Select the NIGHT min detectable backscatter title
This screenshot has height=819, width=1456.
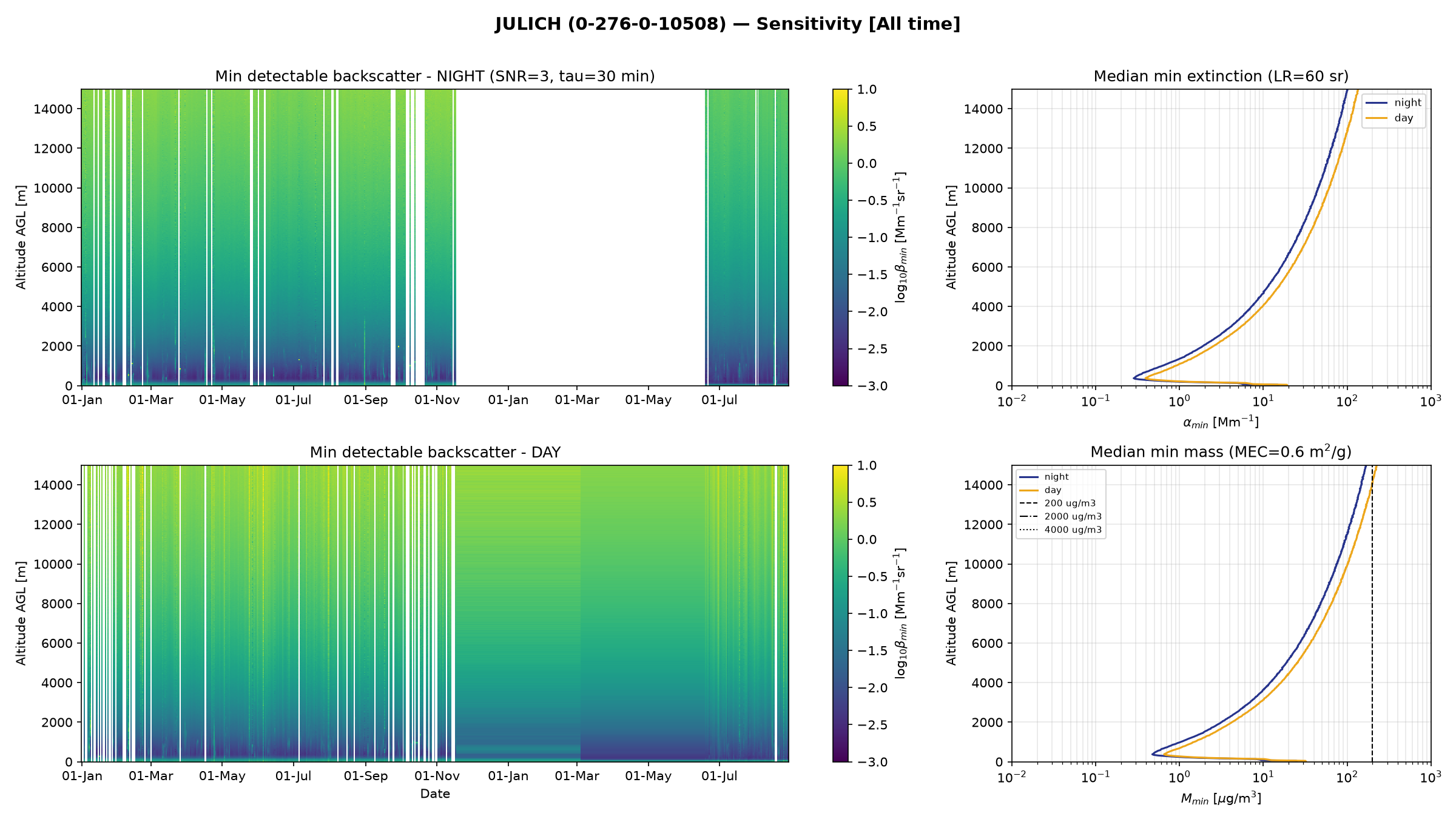click(x=435, y=76)
